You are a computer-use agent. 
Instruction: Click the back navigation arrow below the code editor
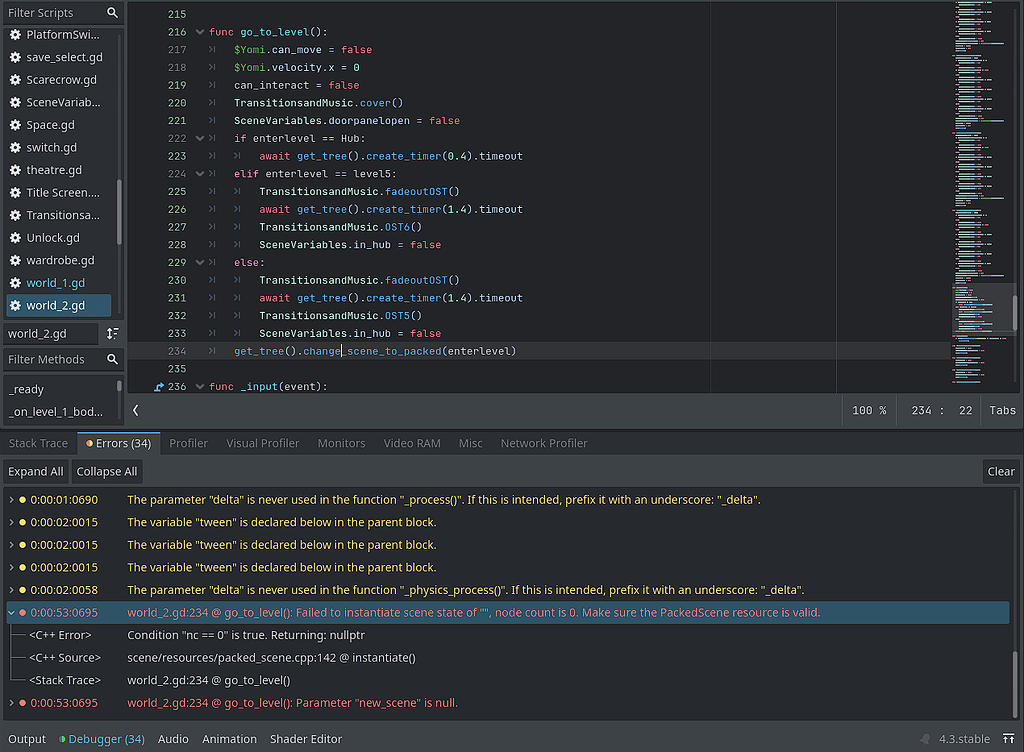[136, 410]
